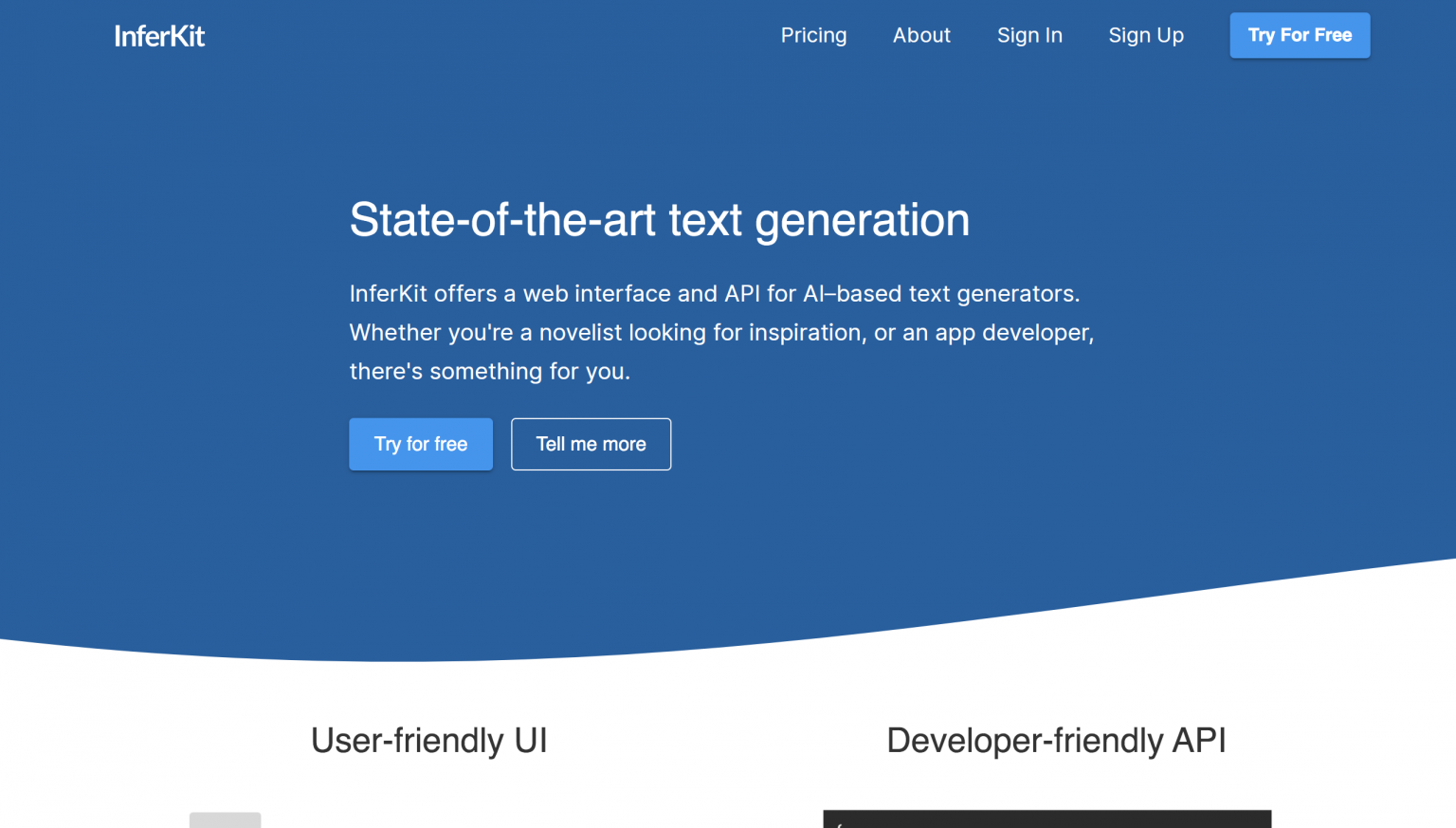Click the word 'API' in the hero description
The width and height of the screenshot is (1456, 828).
(x=742, y=294)
